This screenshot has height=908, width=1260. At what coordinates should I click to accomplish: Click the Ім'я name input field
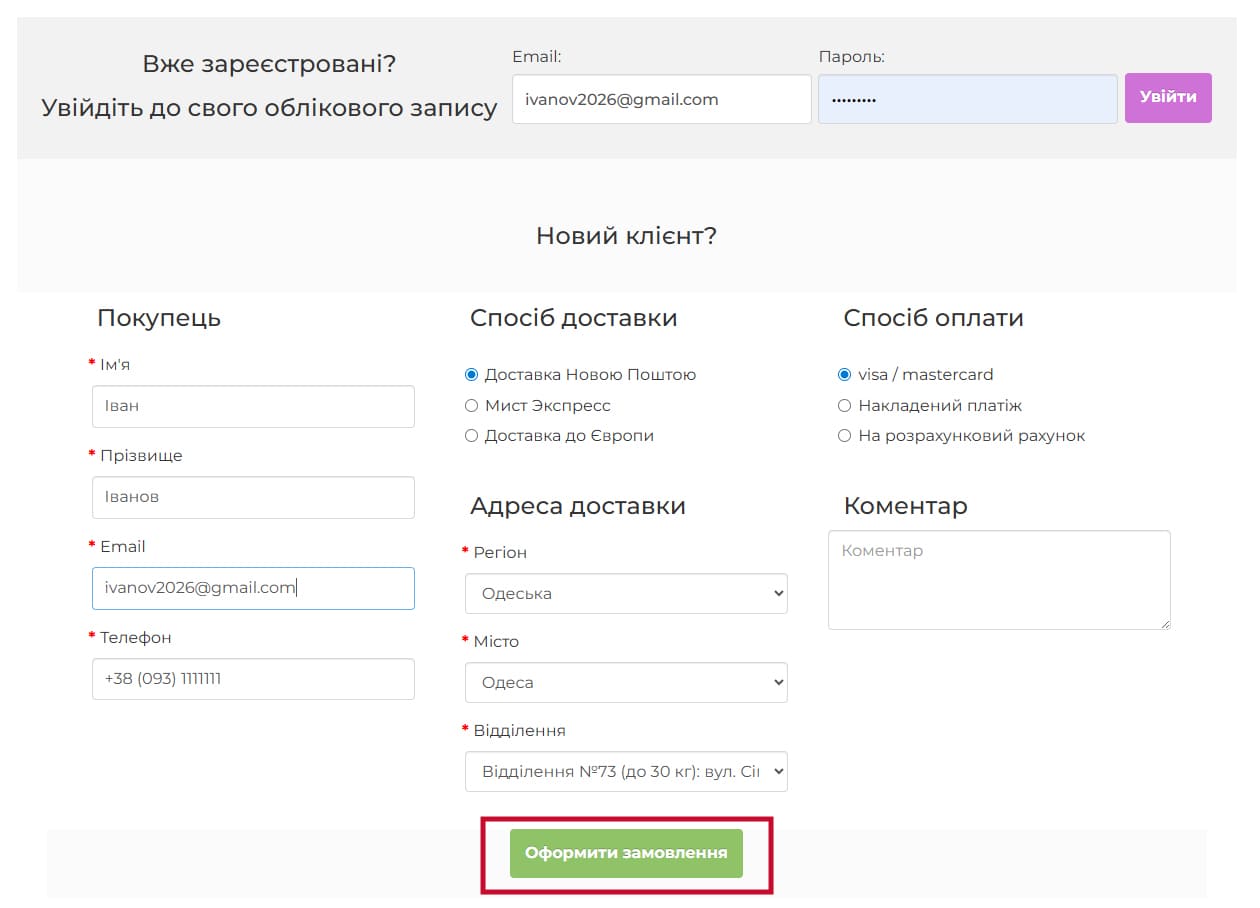point(253,407)
